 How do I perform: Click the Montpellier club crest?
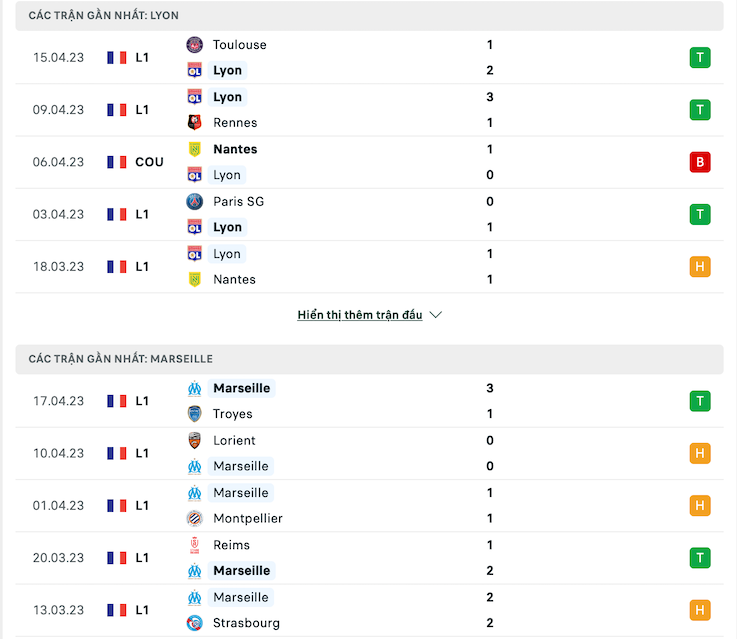click(x=195, y=518)
